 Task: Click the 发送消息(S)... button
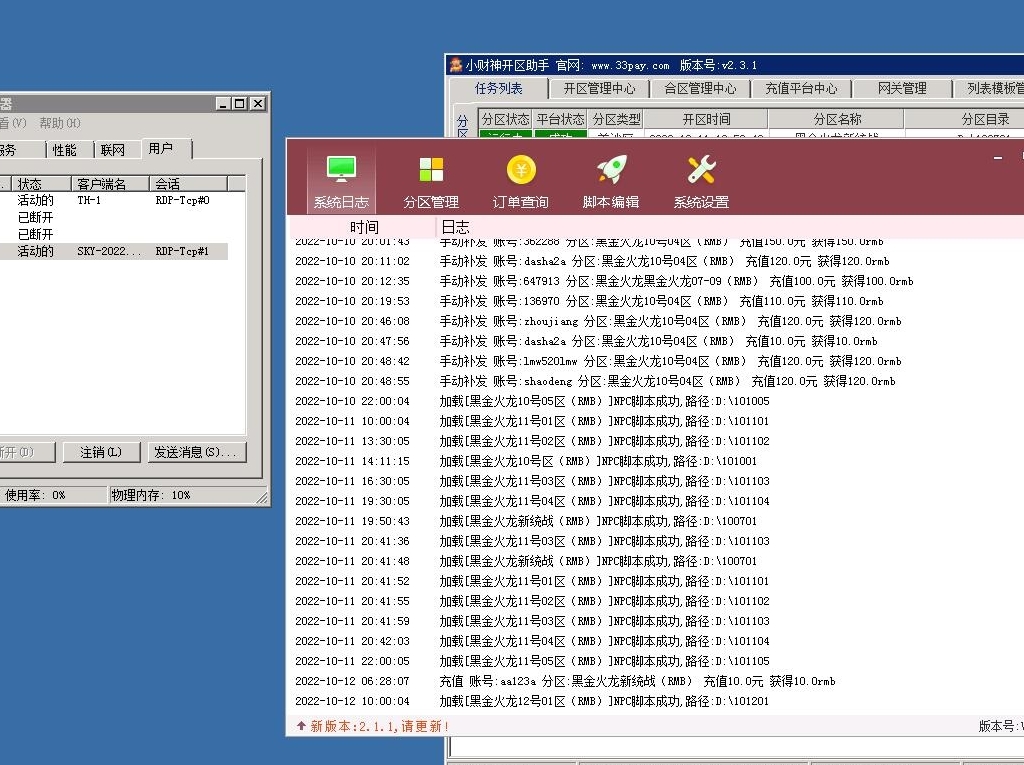point(196,452)
